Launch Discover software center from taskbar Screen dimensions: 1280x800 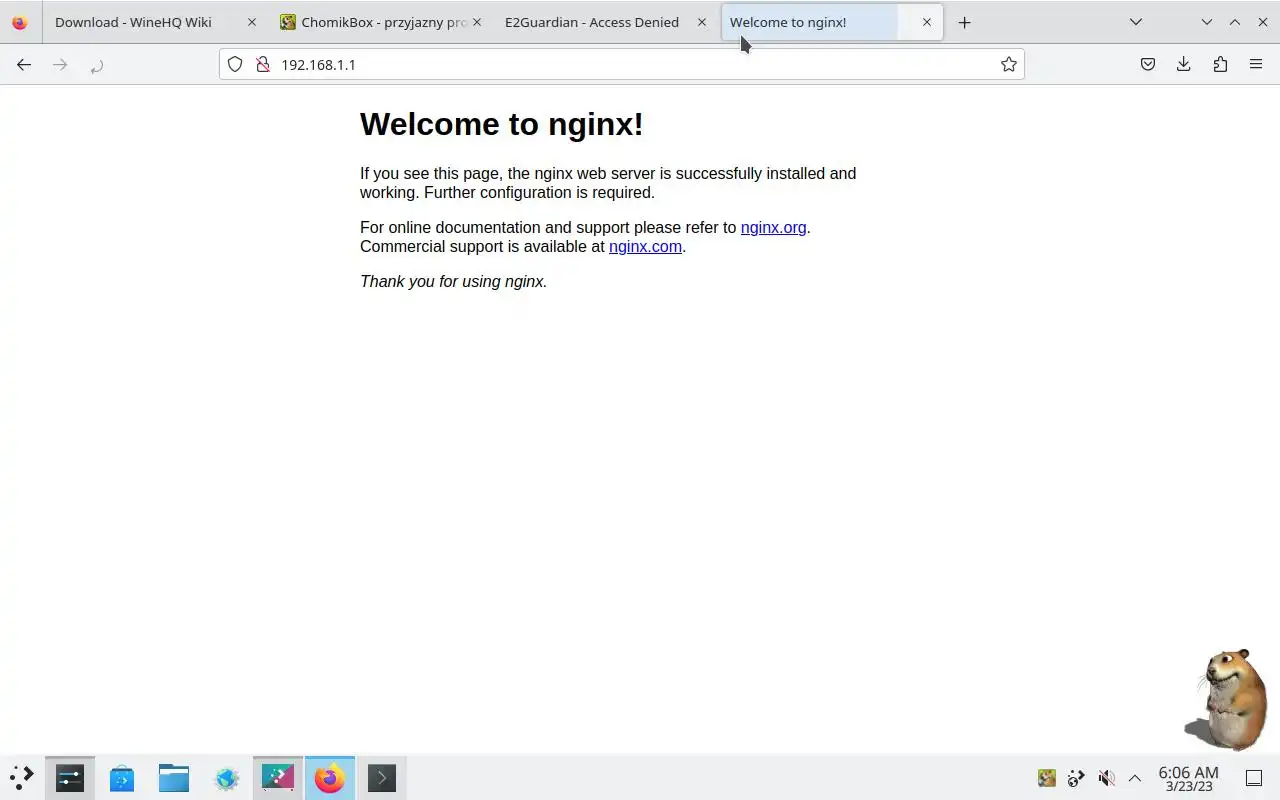122,778
